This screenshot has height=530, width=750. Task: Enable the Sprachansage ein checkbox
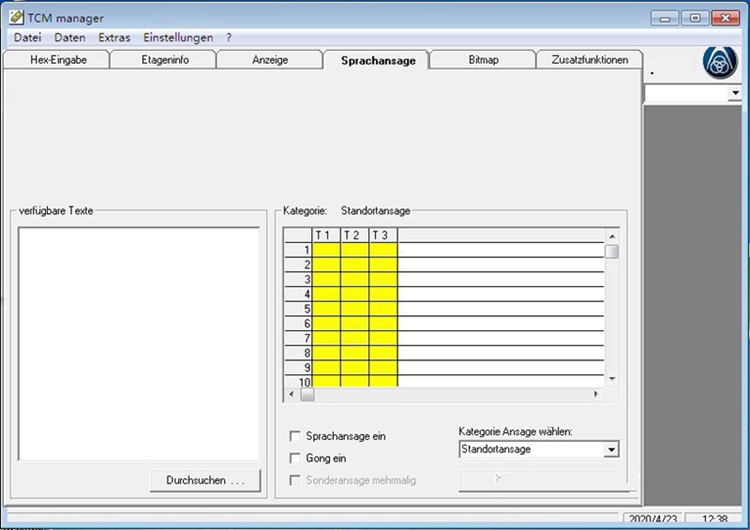click(295, 436)
